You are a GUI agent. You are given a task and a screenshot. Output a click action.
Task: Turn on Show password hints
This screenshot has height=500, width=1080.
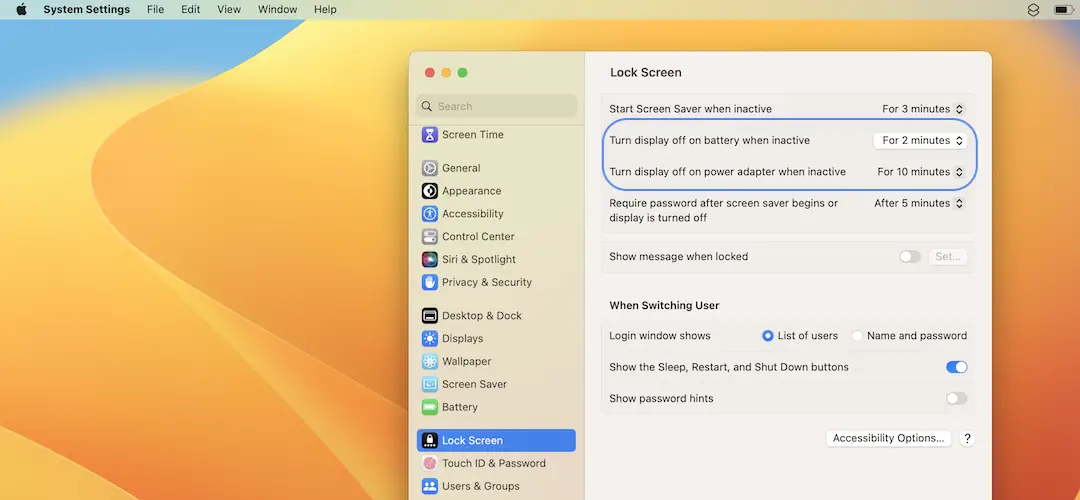(x=956, y=399)
